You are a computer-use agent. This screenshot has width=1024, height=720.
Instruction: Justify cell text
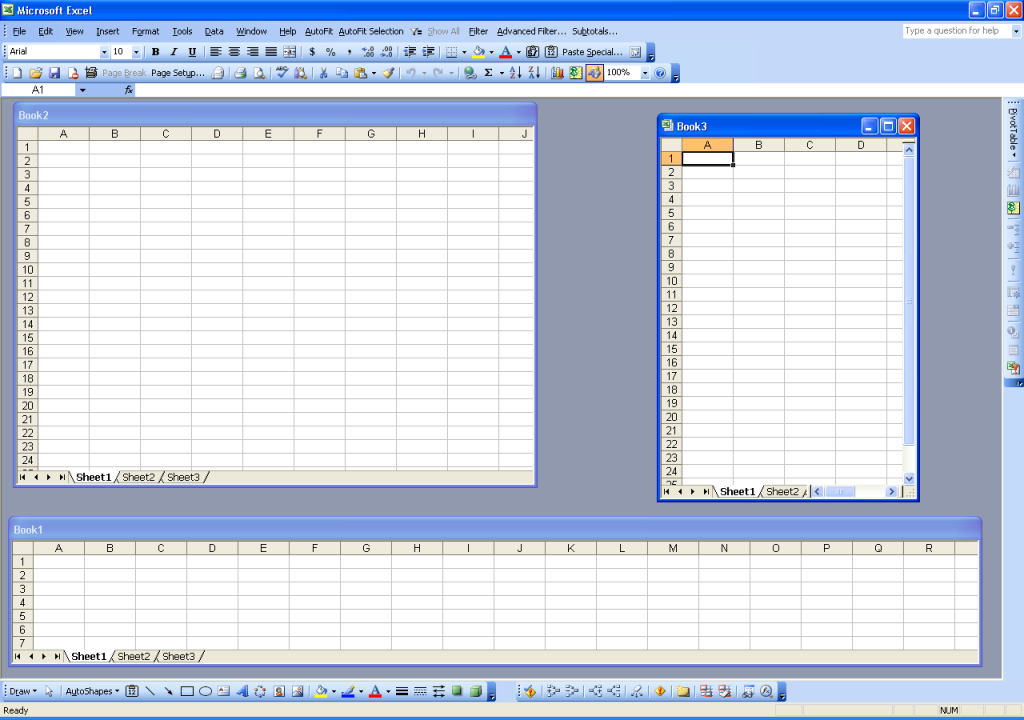pos(271,52)
